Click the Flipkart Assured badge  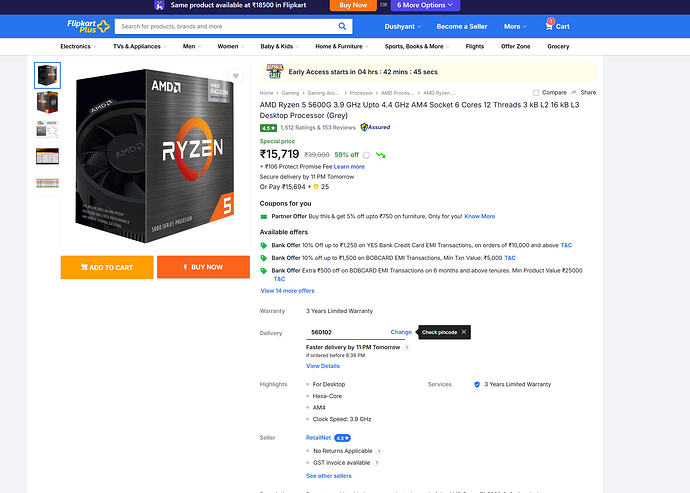(376, 128)
